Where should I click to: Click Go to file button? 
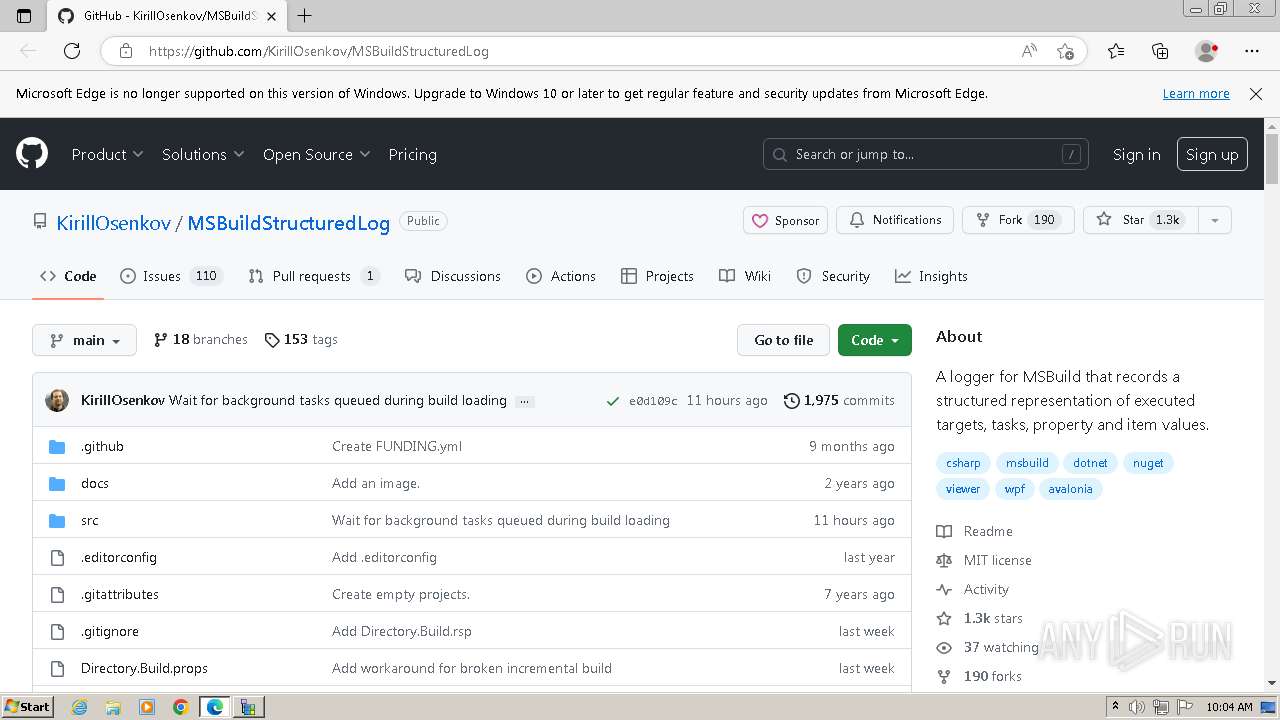tap(784, 340)
